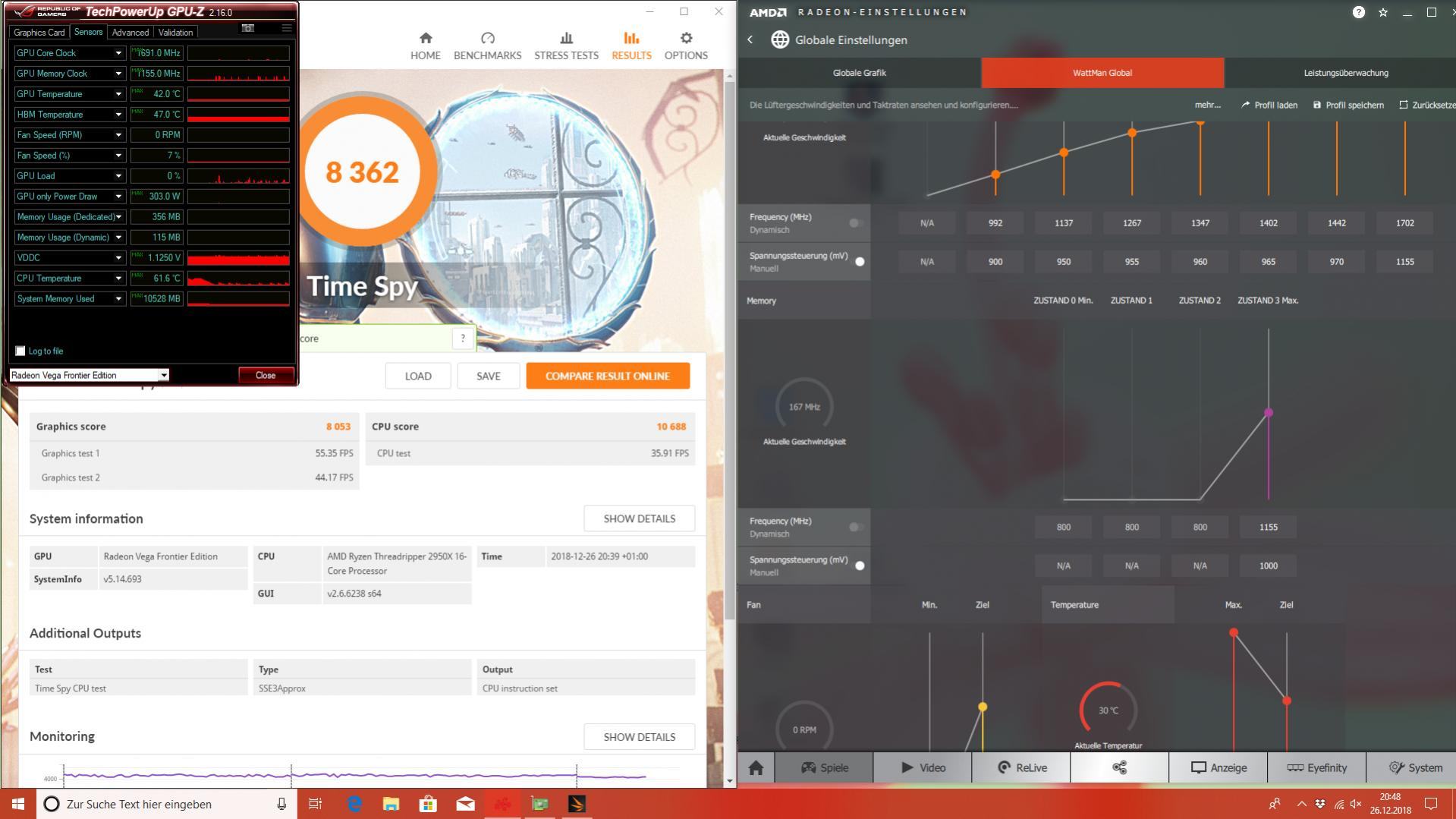
Task: Expand VDDC sensor dropdown
Action: coord(118,258)
